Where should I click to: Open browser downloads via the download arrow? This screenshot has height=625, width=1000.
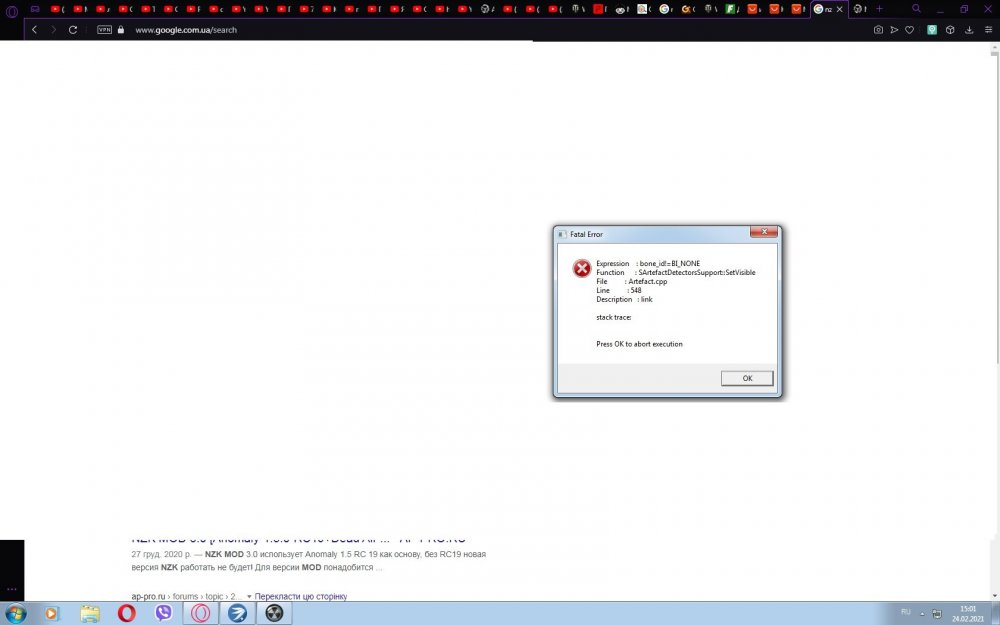[x=969, y=29]
